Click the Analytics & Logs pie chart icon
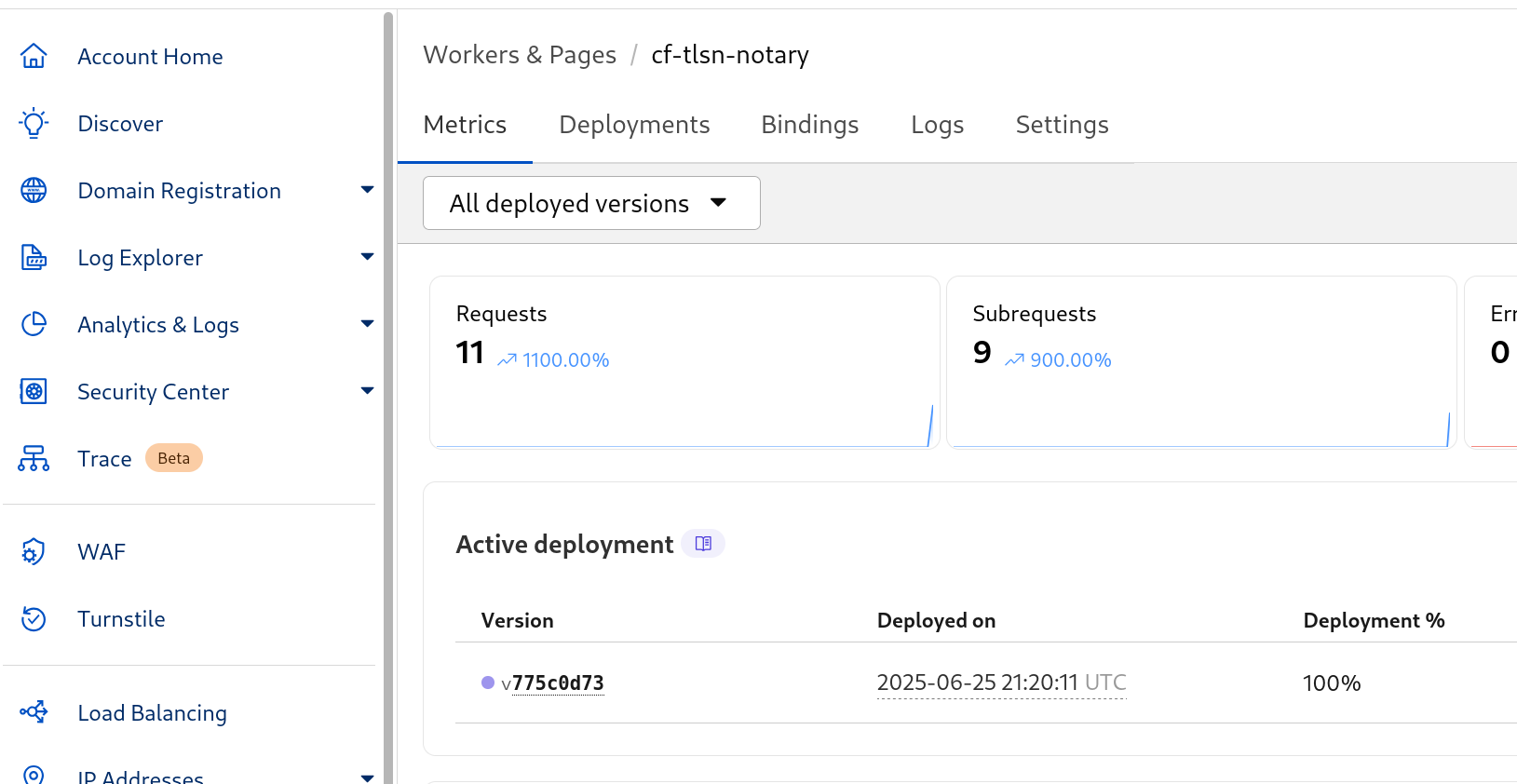Image resolution: width=1517 pixels, height=784 pixels. coord(34,324)
